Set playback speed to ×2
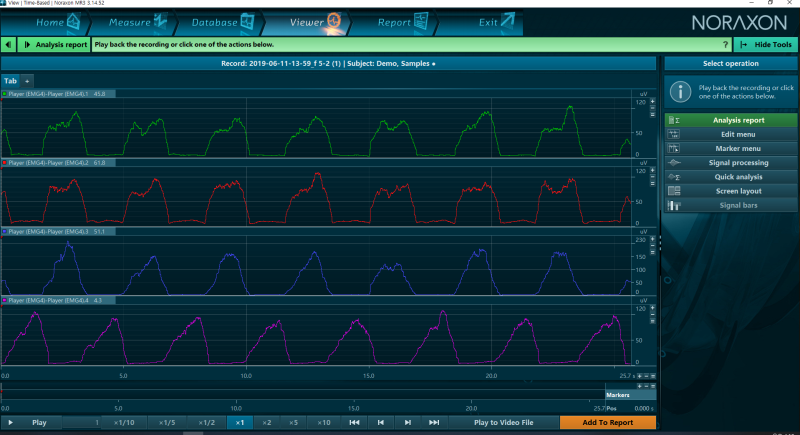 pyautogui.click(x=266, y=423)
